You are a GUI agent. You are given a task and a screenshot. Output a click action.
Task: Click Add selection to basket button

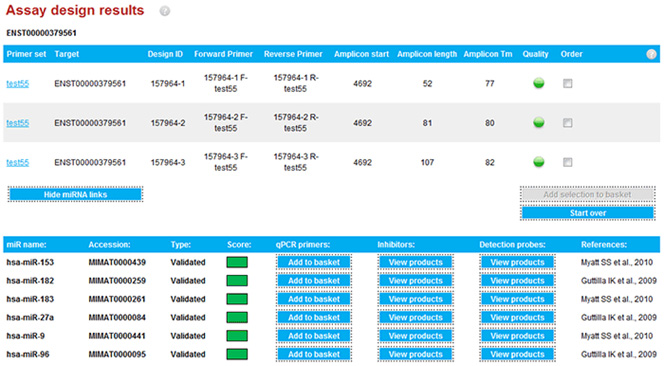587,195
